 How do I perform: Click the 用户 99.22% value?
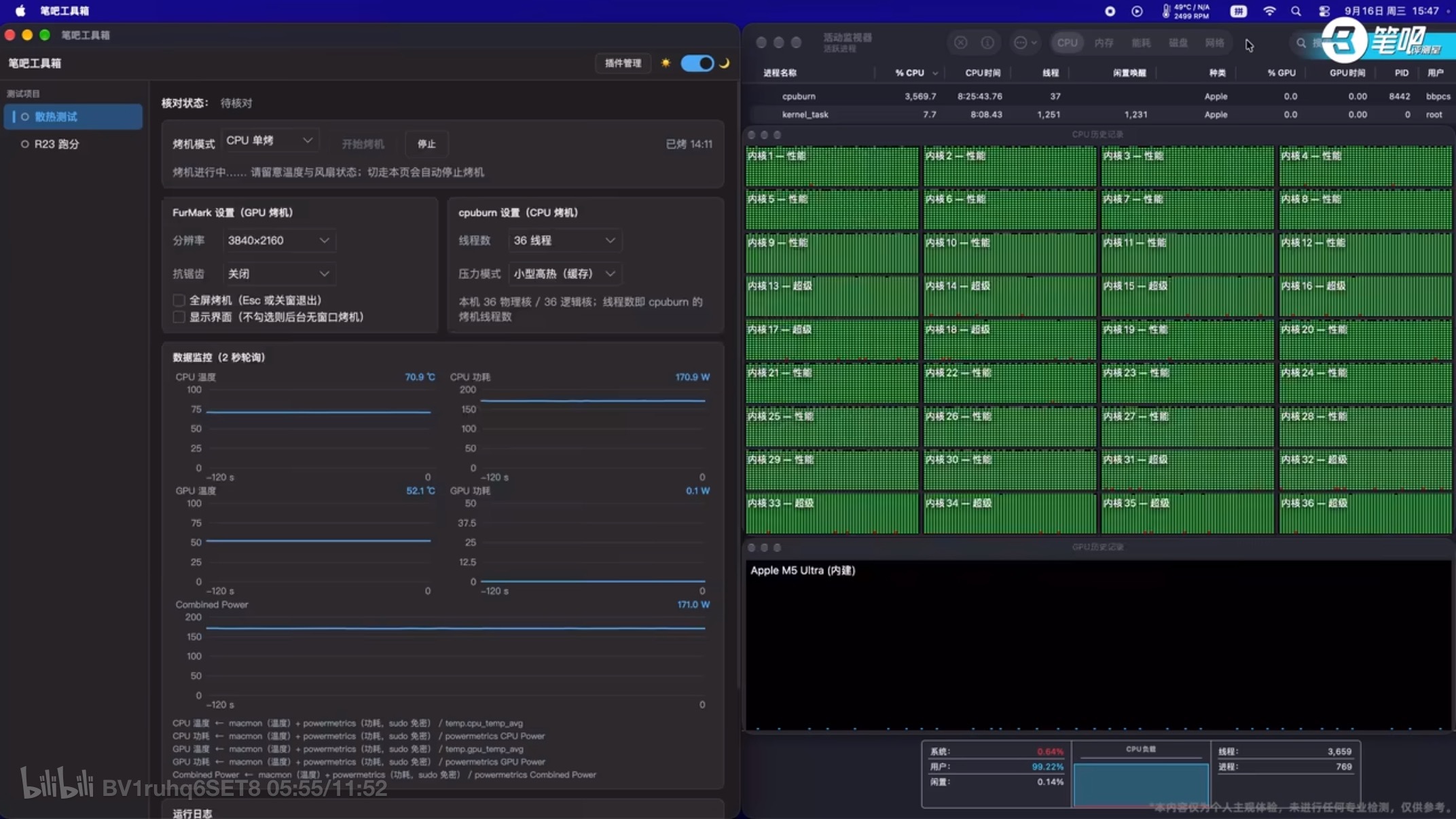[x=1047, y=767]
